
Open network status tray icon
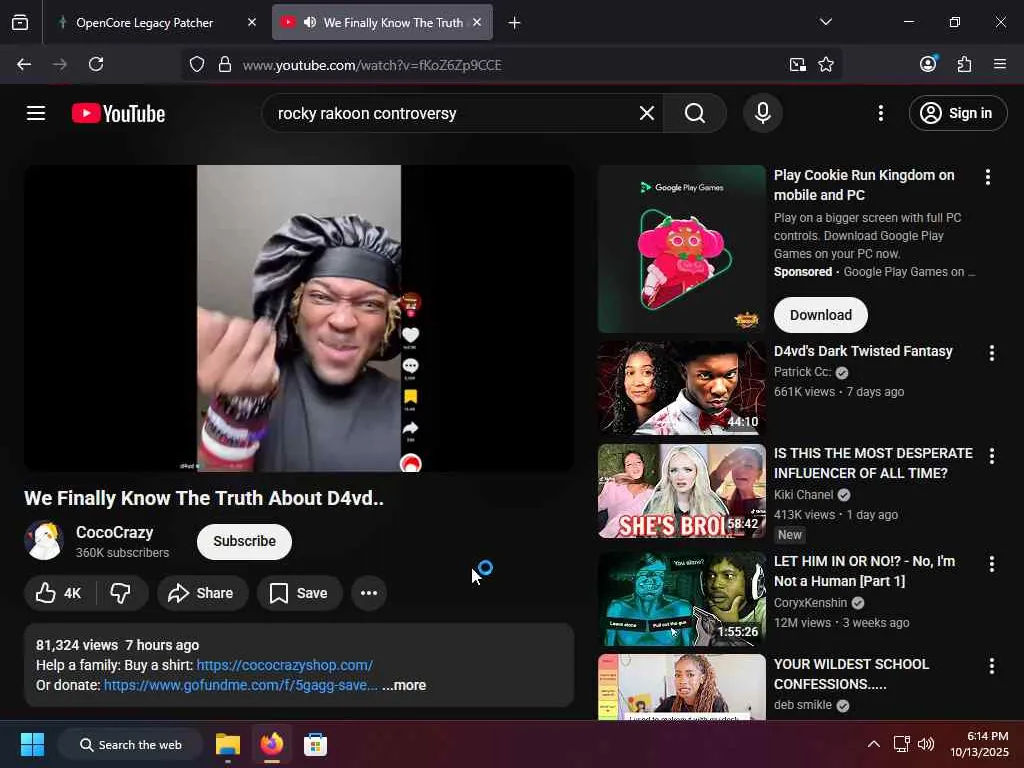coord(902,744)
